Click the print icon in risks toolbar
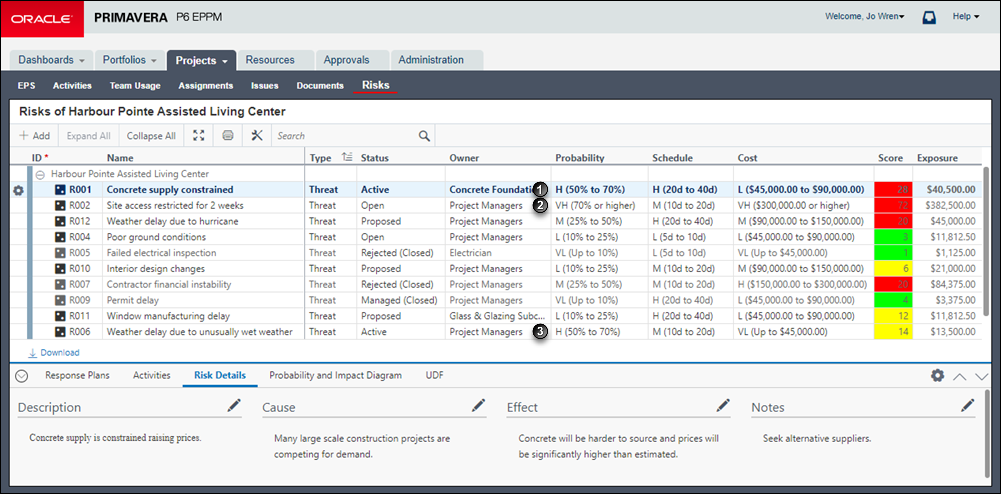The image size is (1001, 494). pos(228,136)
